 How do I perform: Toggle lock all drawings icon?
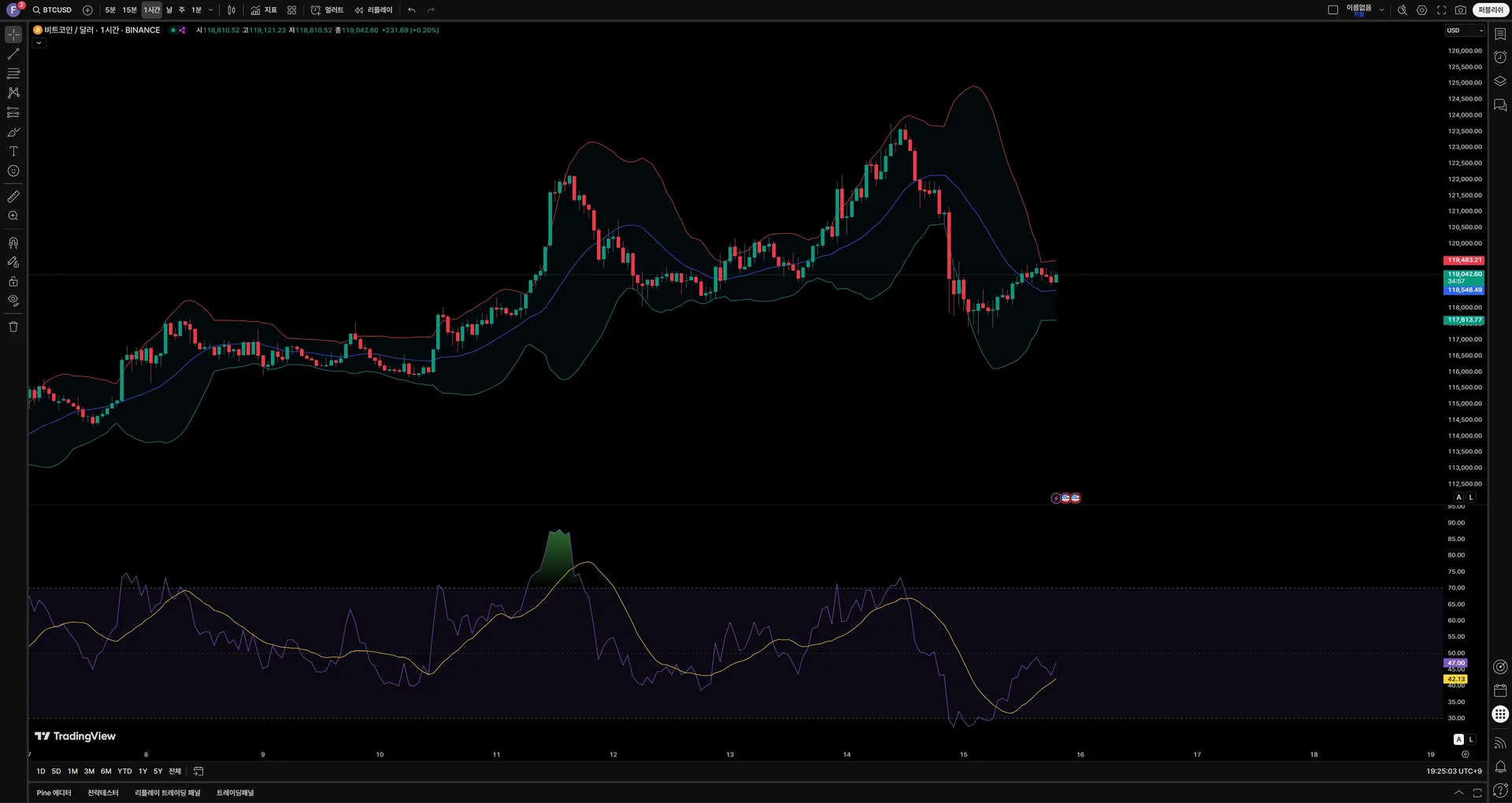pyautogui.click(x=13, y=281)
